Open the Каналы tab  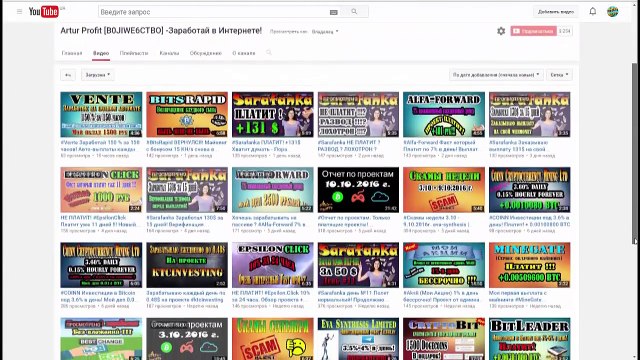pyautogui.click(x=169, y=53)
